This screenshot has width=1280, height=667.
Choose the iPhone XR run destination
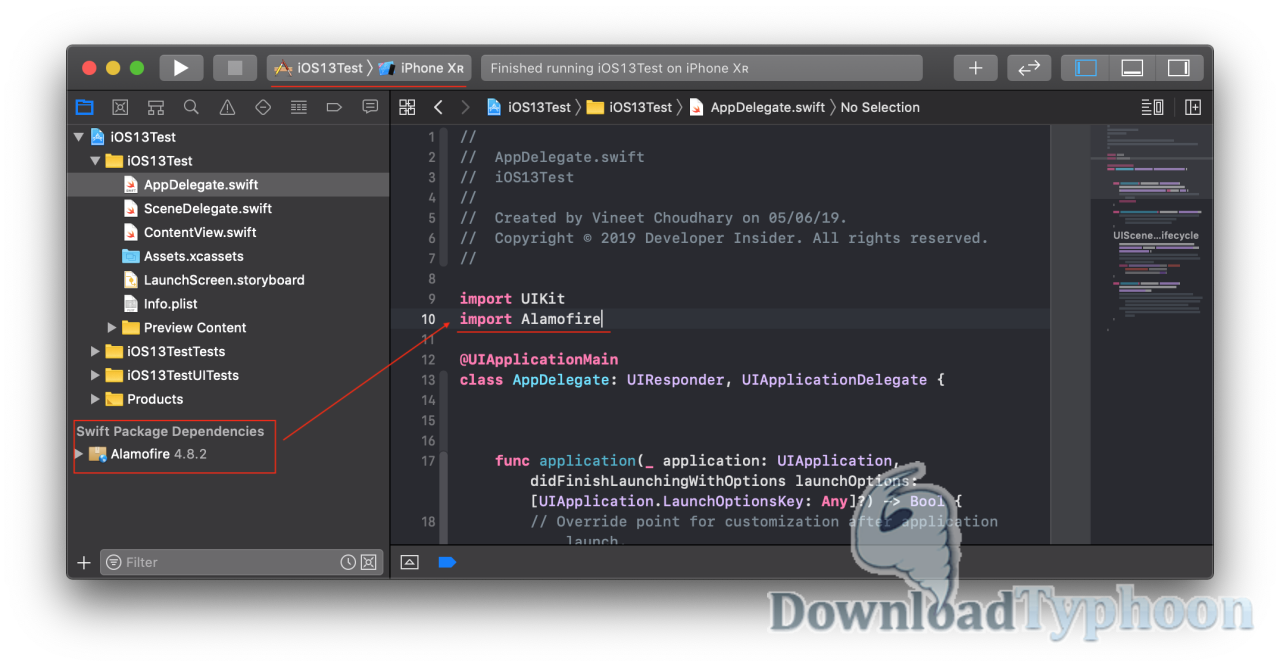[x=422, y=68]
